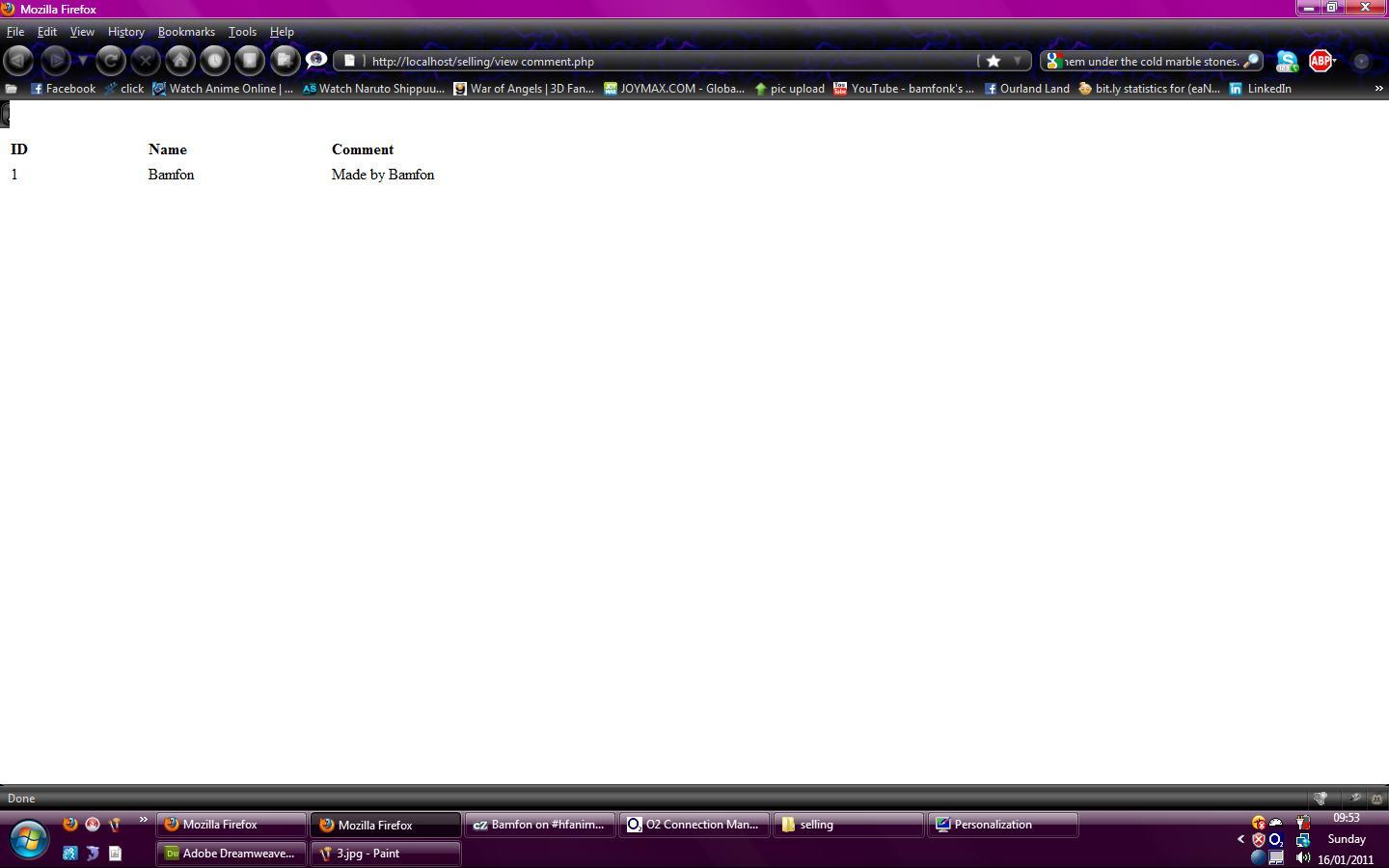
Task: Show more bookmarks with the overflow chevron
Action: click(x=1378, y=89)
